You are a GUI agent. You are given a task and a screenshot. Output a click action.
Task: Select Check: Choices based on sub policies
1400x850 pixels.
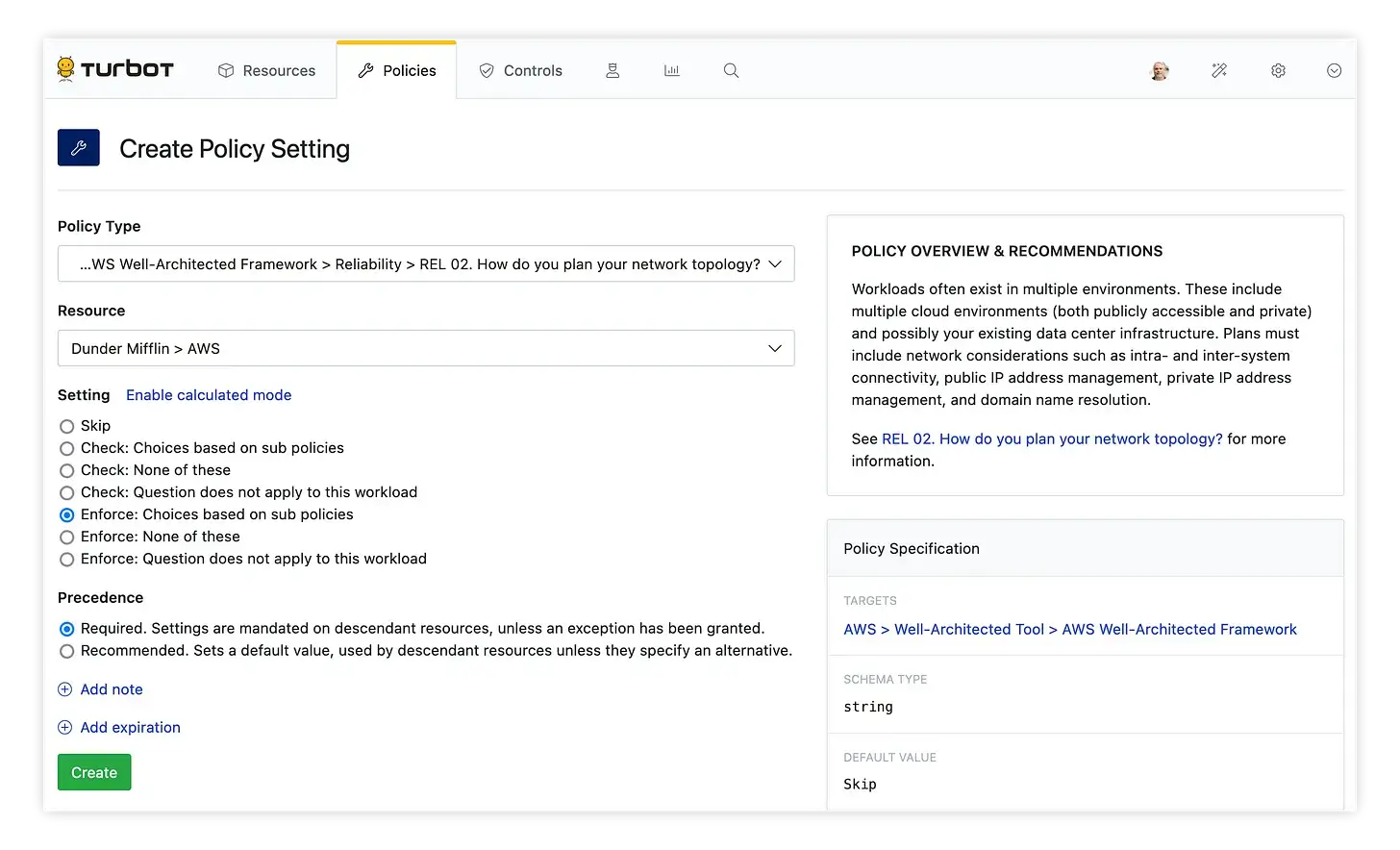tap(66, 448)
